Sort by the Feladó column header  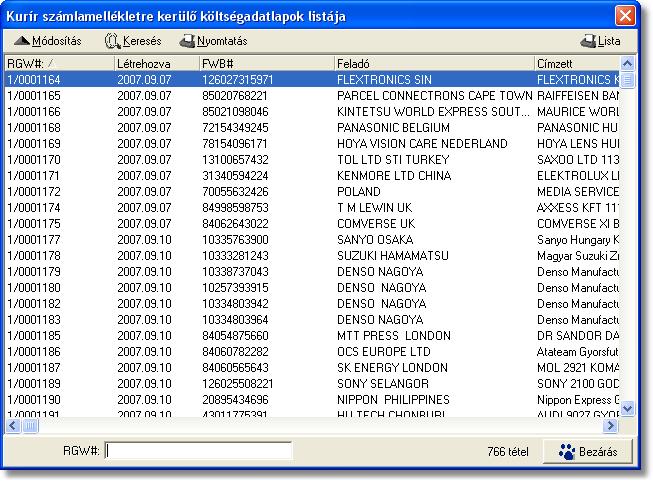point(434,63)
